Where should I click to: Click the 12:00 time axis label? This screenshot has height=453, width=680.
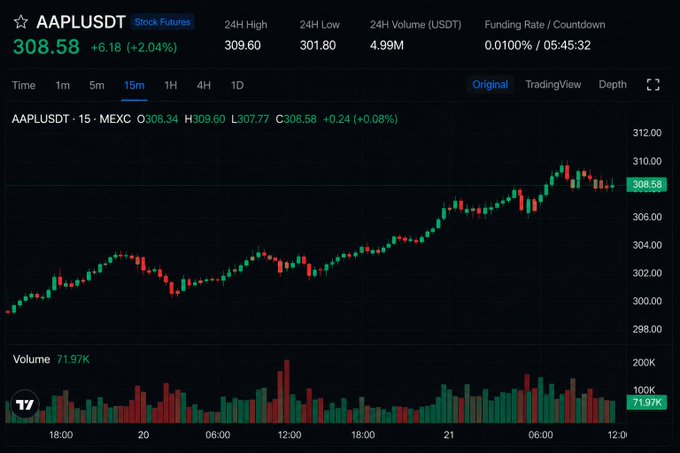tap(289, 435)
